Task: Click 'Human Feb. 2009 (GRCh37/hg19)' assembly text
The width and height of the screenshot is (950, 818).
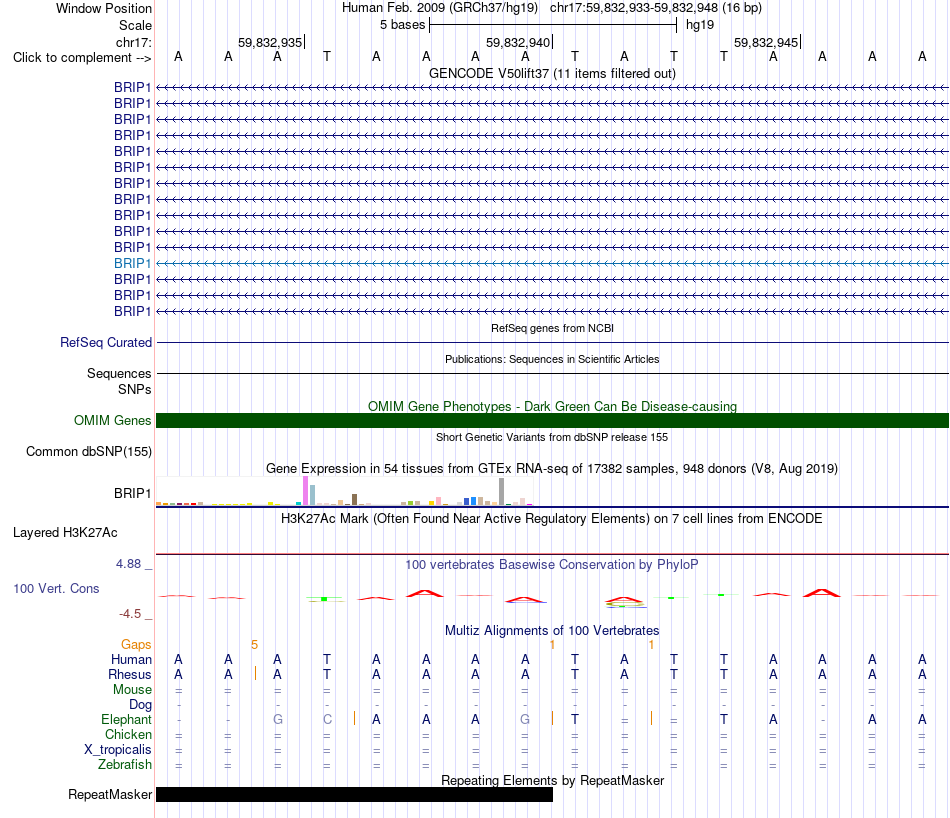Action: [440, 8]
